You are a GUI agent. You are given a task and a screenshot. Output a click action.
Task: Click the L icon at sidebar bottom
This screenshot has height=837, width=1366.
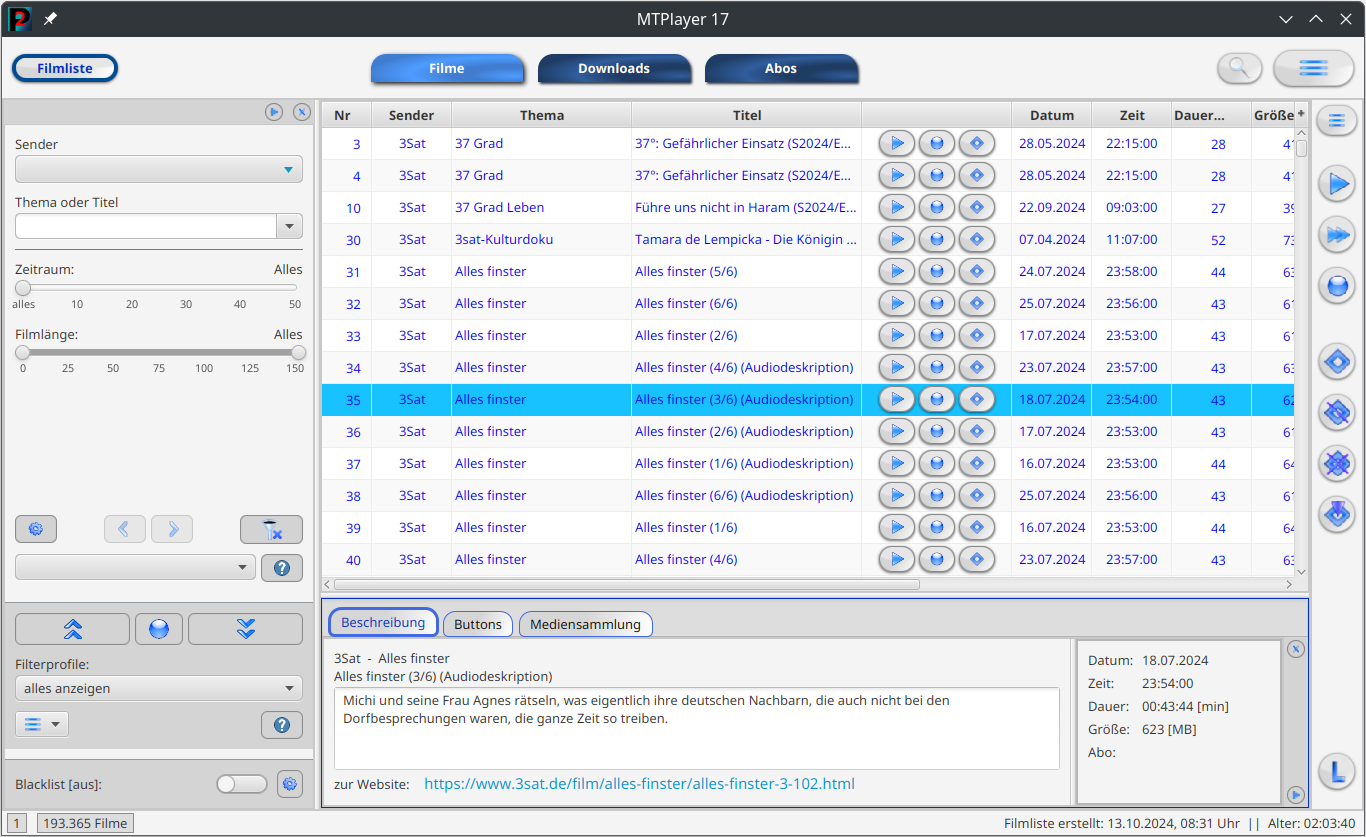click(1336, 770)
